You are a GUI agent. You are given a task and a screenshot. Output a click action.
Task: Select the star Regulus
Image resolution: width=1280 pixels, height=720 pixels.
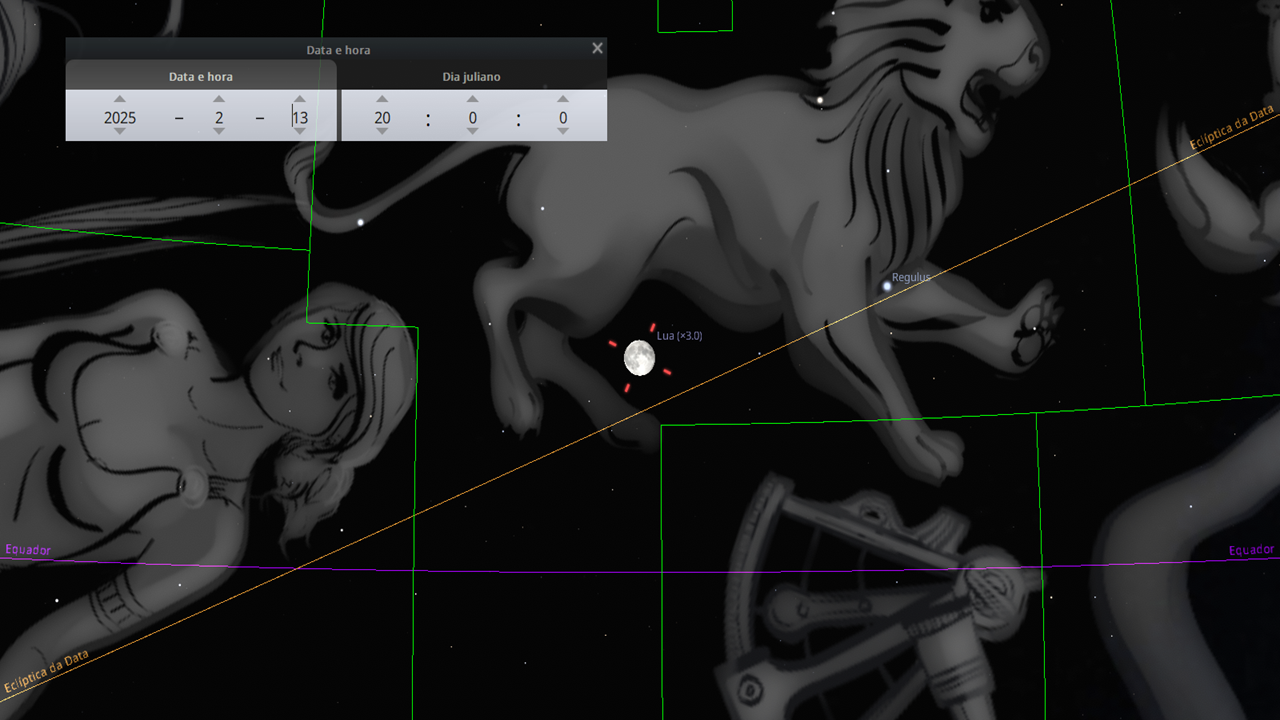[x=886, y=286]
